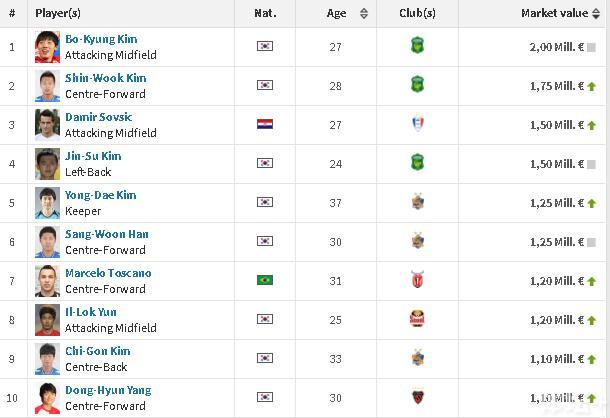Viewport: 610px width, 418px height.
Task: Click Dong-Hyun Yang's club crest icon
Action: pos(417,398)
